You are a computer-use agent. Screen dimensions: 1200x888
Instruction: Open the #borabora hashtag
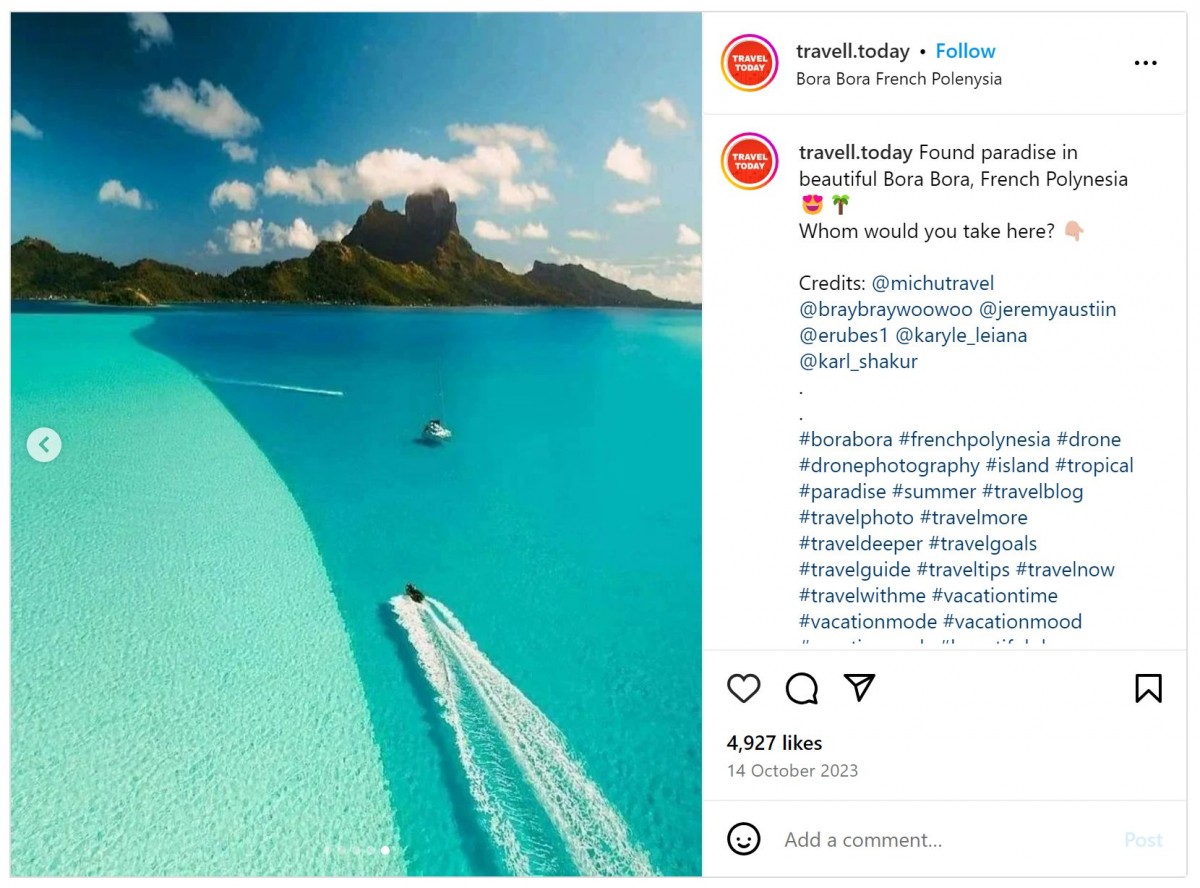(845, 439)
